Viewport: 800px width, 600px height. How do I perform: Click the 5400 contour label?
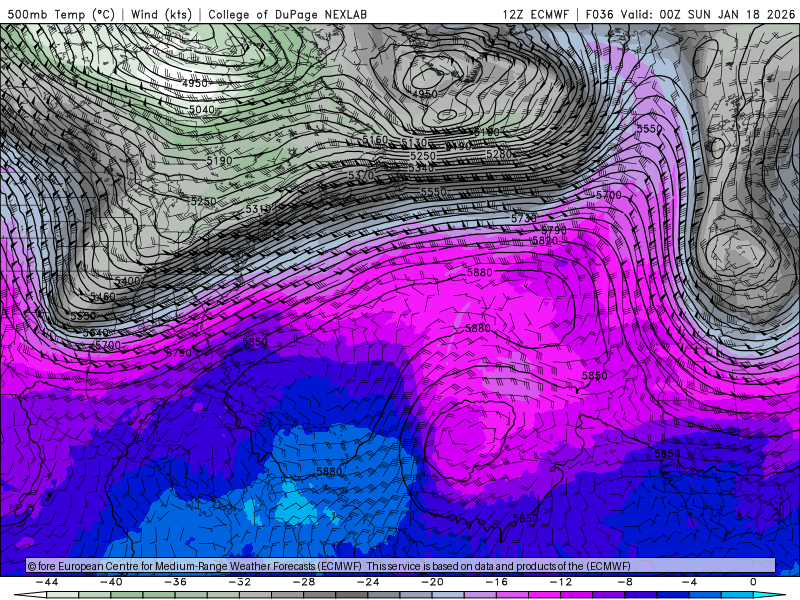click(127, 281)
